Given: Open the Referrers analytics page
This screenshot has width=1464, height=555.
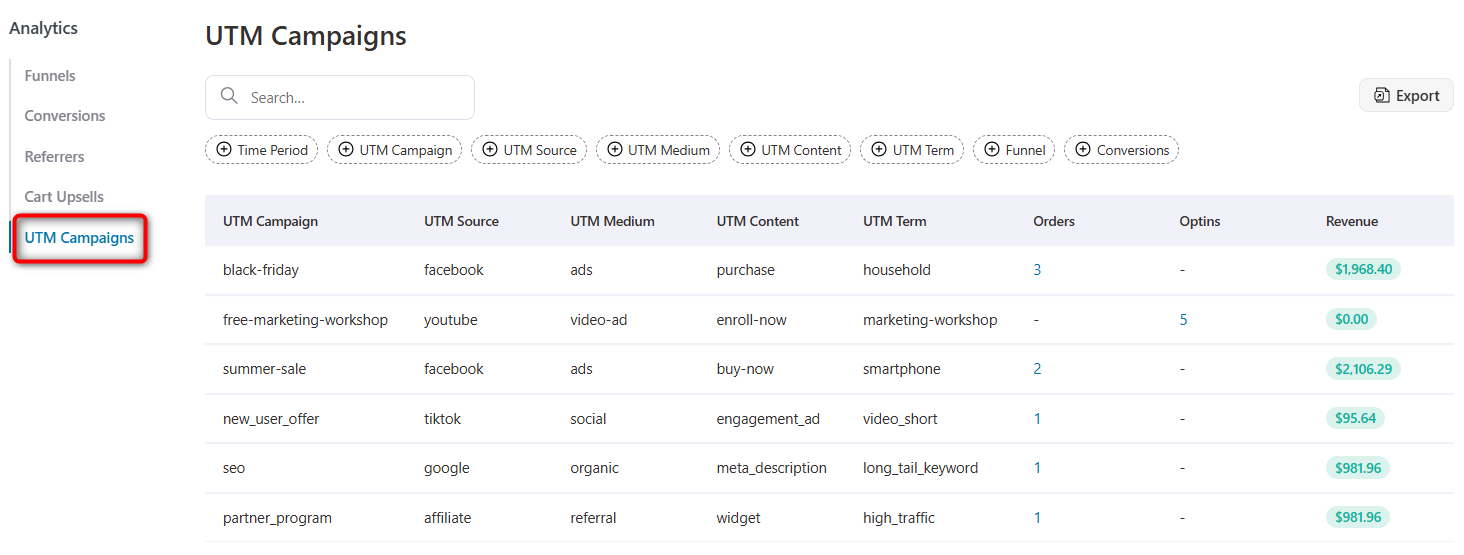Looking at the screenshot, I should [x=54, y=157].
